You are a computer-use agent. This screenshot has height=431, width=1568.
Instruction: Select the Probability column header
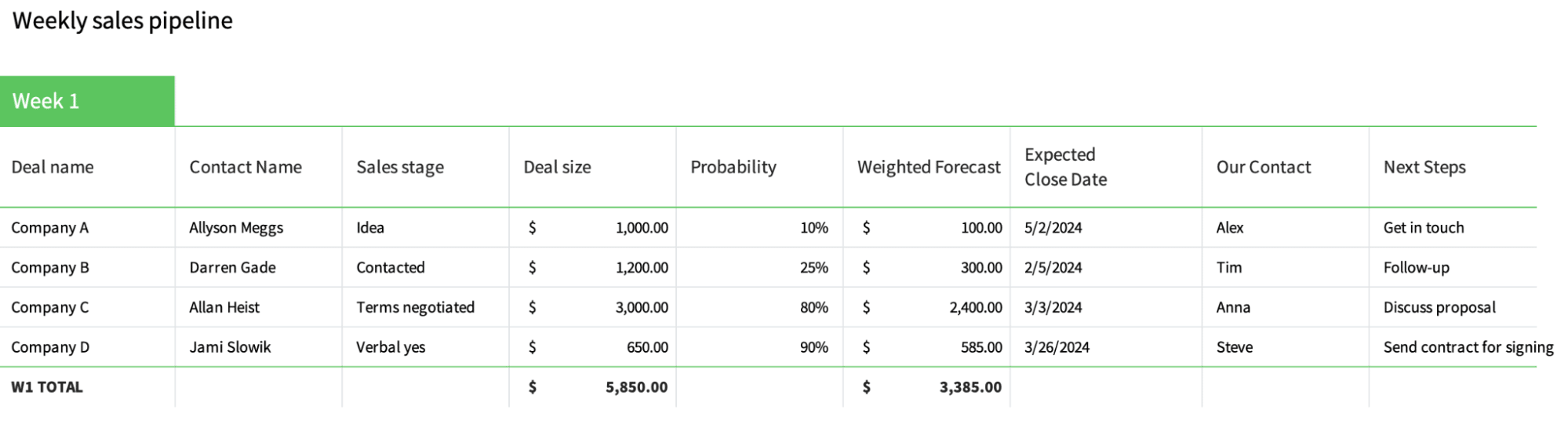tap(733, 167)
